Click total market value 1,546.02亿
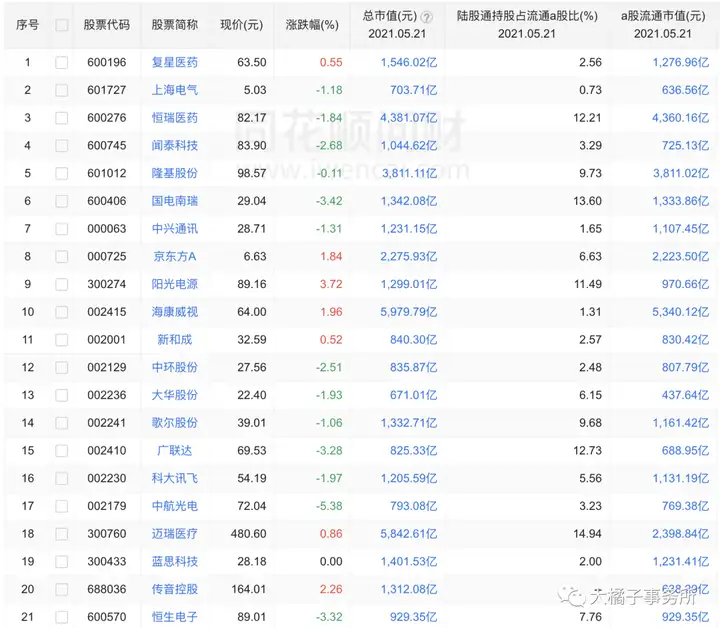 click(x=409, y=62)
